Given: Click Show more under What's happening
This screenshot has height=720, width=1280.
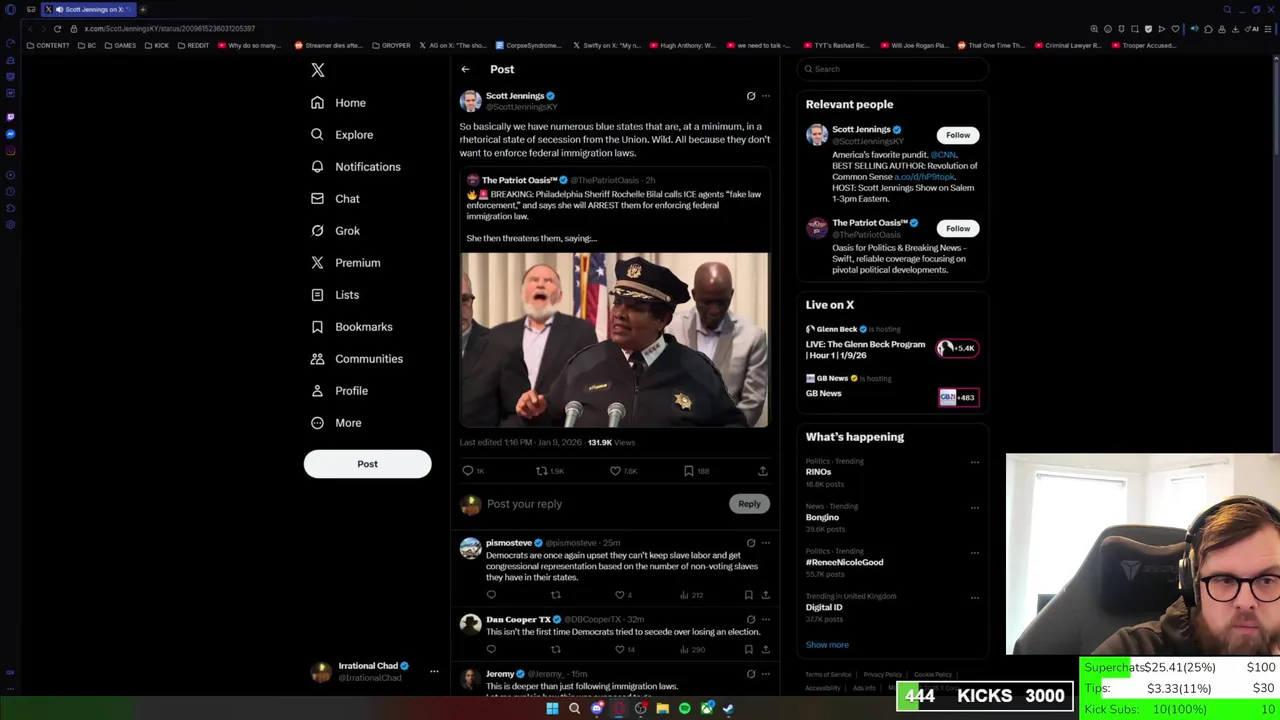Looking at the screenshot, I should tap(827, 645).
